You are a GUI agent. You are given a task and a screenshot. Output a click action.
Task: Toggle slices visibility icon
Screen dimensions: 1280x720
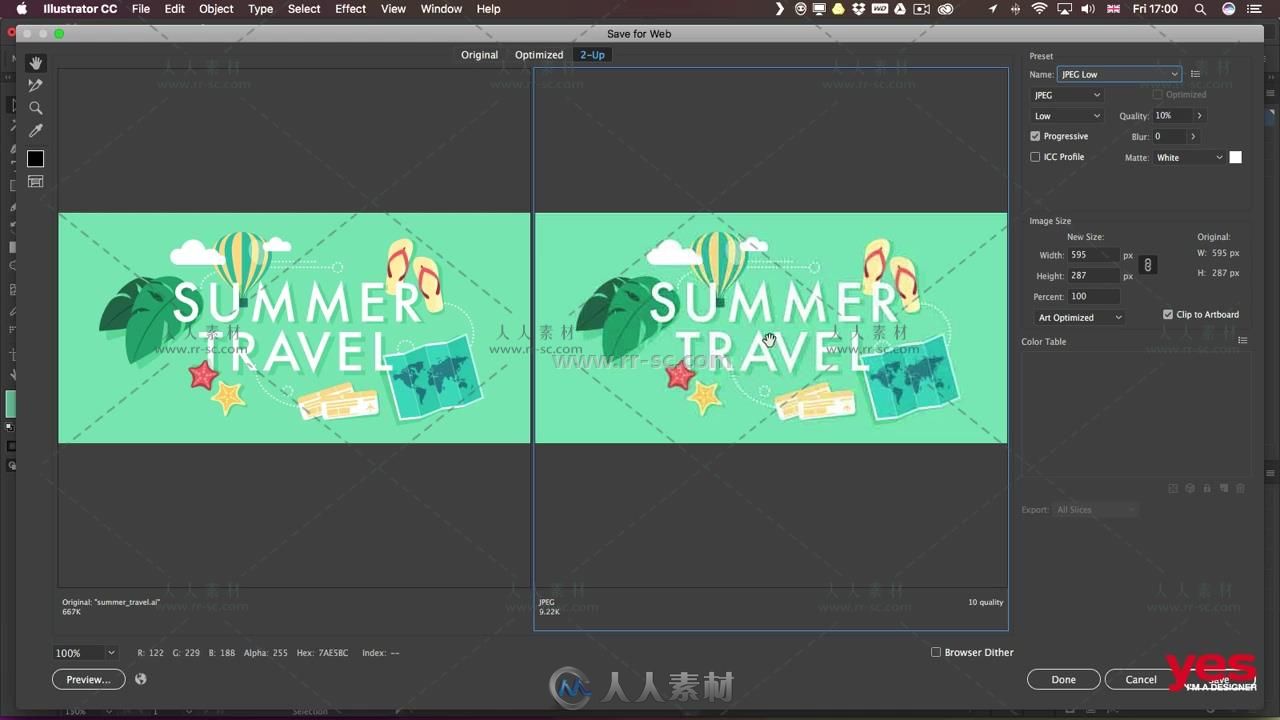click(35, 182)
